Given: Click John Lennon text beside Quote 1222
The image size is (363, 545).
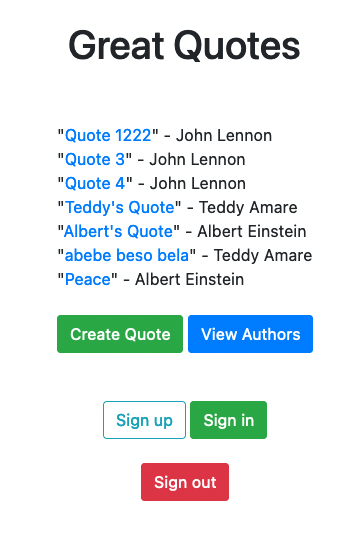Looking at the screenshot, I should (x=224, y=136).
